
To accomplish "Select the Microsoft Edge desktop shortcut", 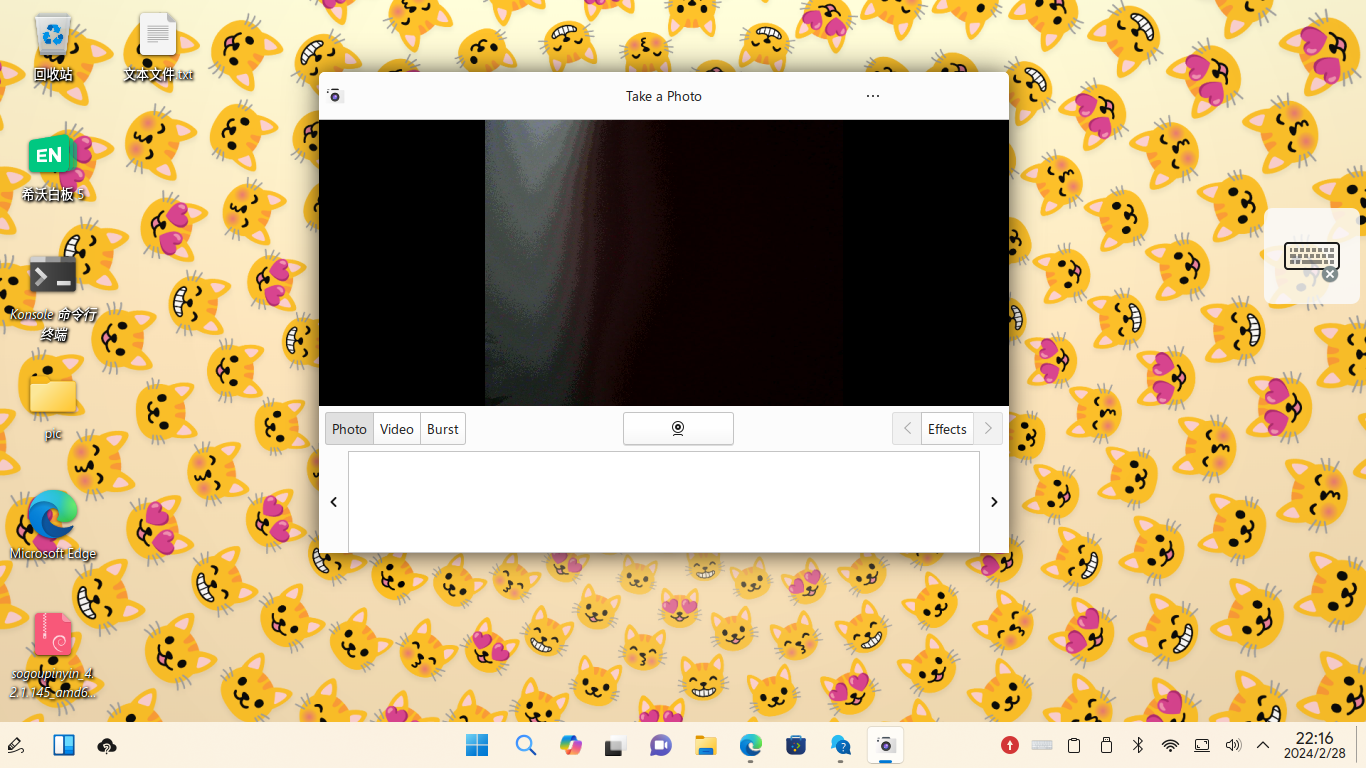I will (x=53, y=526).
